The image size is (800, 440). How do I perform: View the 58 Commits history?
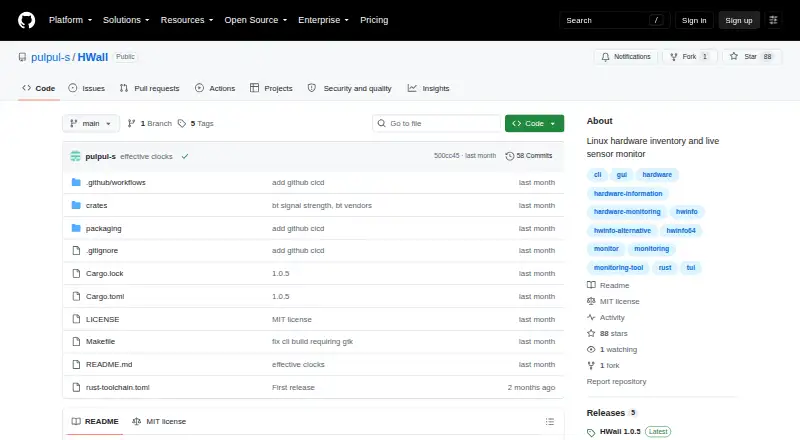pos(529,156)
